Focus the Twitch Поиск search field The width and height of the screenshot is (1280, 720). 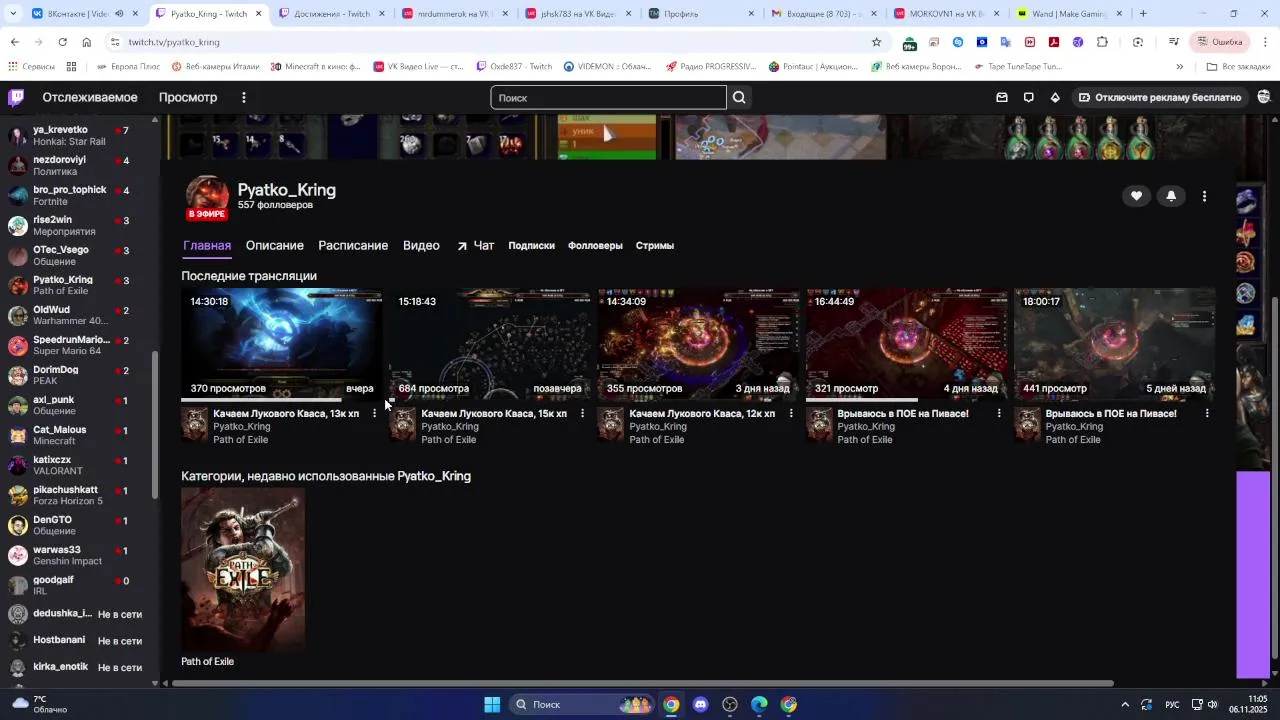[608, 97]
